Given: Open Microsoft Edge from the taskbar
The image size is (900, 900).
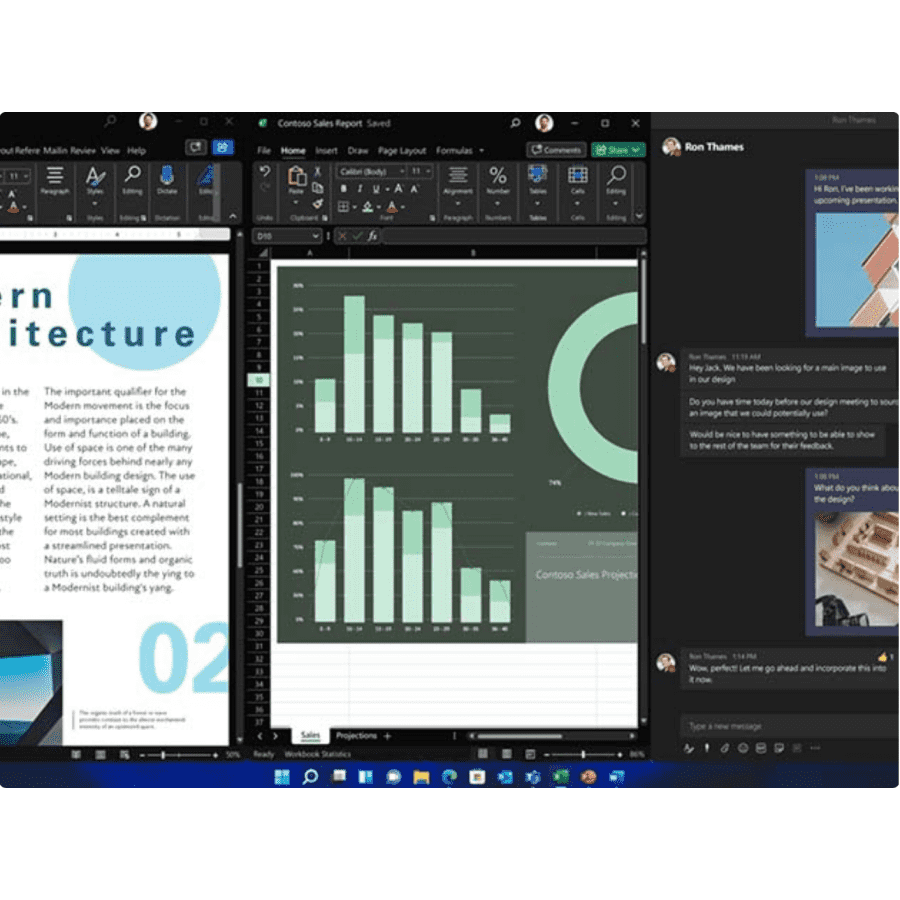Looking at the screenshot, I should click(450, 776).
